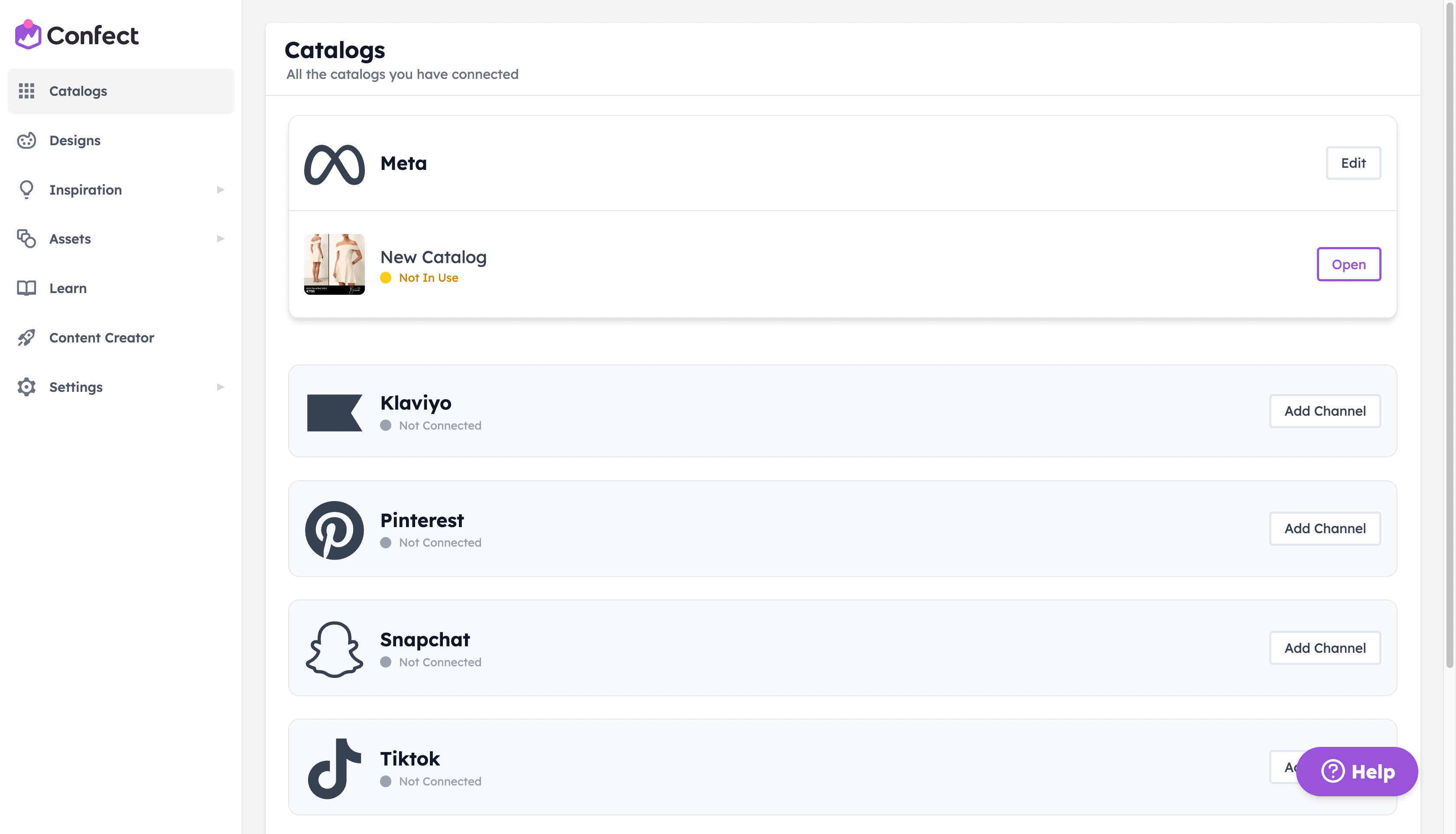1456x834 pixels.
Task: Expand the Settings submenu arrow
Action: point(221,387)
